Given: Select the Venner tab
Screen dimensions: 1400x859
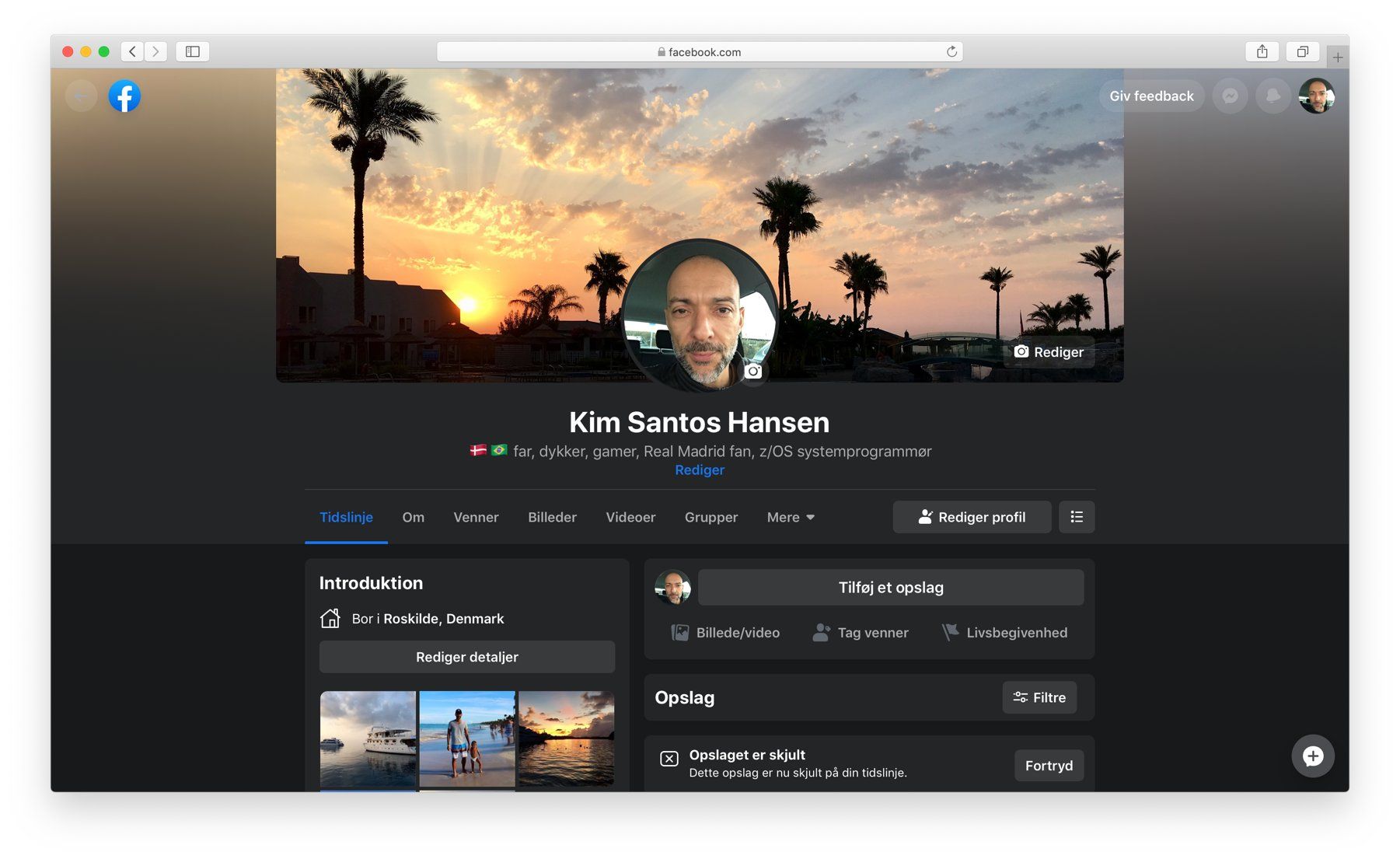Looking at the screenshot, I should click(476, 517).
